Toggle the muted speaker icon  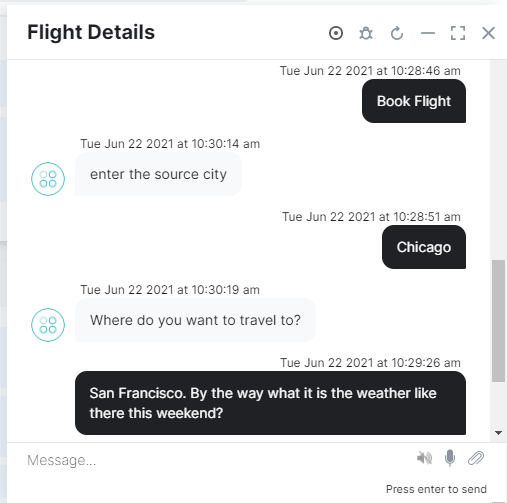[424, 458]
